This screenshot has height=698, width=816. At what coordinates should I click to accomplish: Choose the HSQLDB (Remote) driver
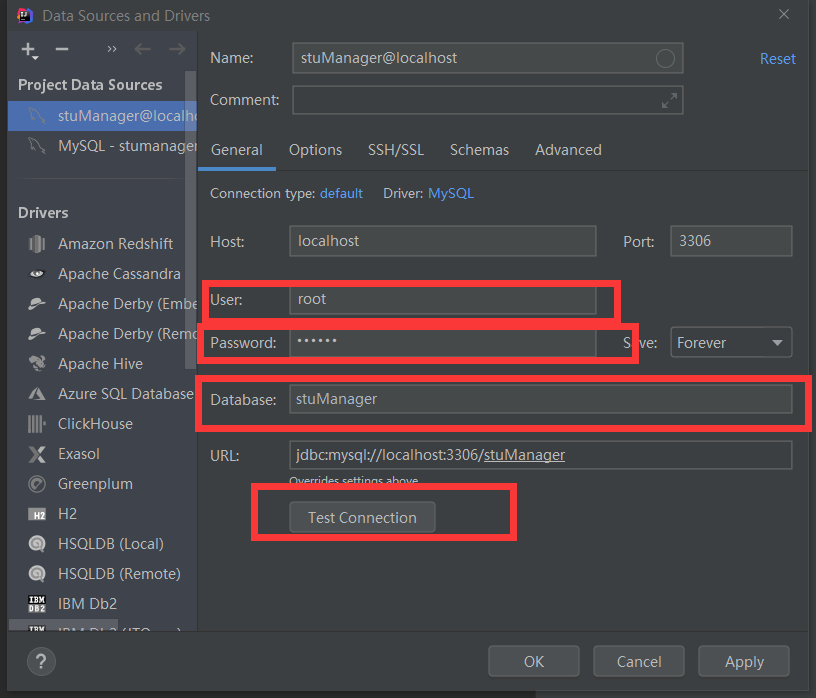(x=103, y=574)
